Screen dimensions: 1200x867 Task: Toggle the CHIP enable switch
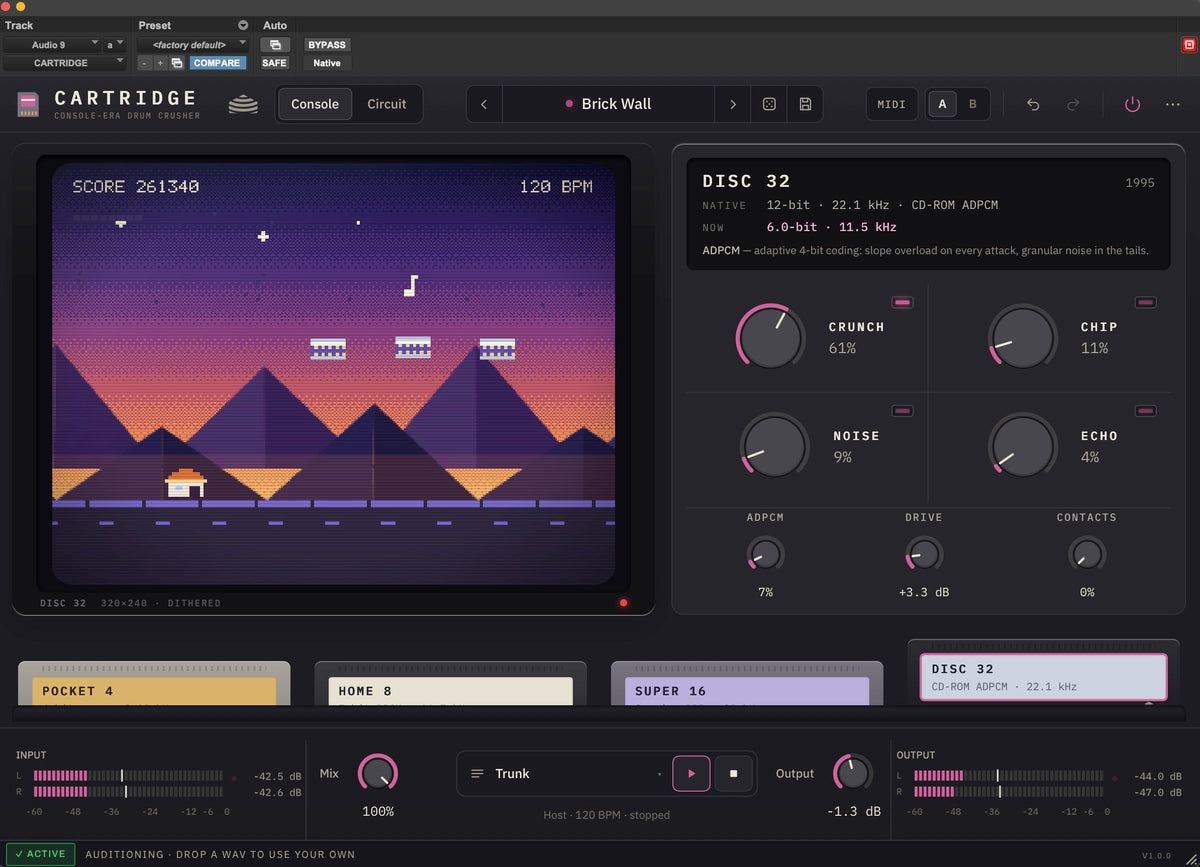pos(1146,302)
